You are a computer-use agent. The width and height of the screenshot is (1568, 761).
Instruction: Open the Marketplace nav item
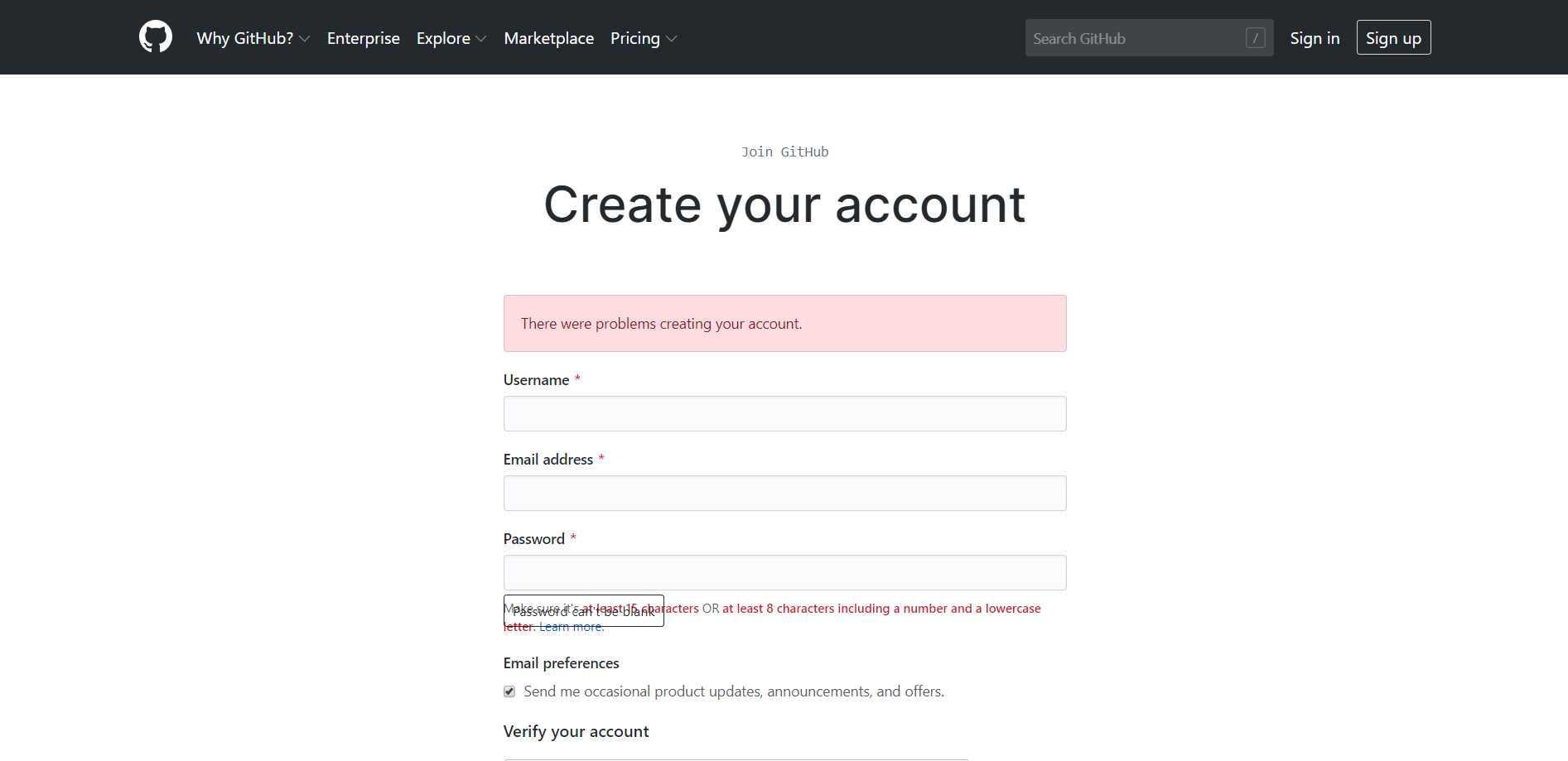point(548,38)
